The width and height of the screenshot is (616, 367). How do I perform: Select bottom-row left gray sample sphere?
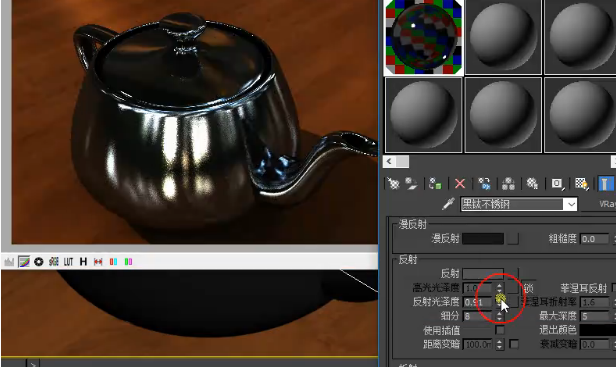[424, 115]
